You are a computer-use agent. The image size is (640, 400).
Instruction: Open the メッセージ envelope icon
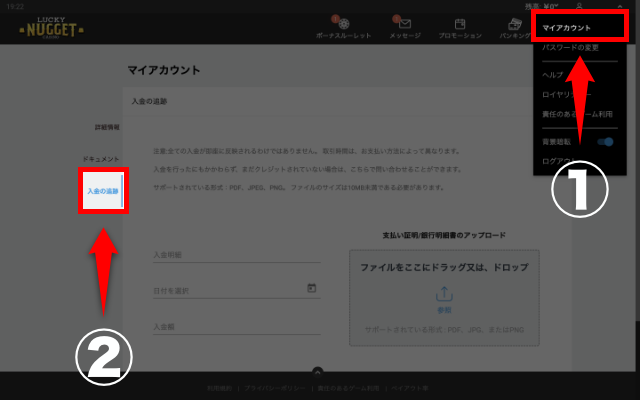(404, 23)
